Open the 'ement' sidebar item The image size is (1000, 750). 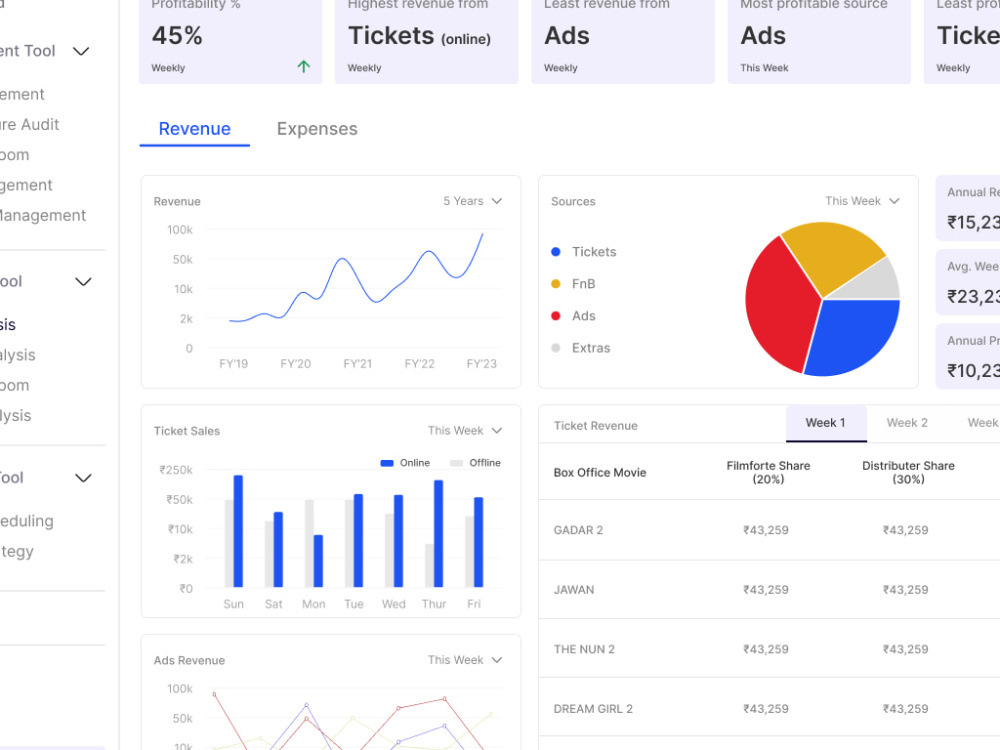pyautogui.click(x=22, y=94)
